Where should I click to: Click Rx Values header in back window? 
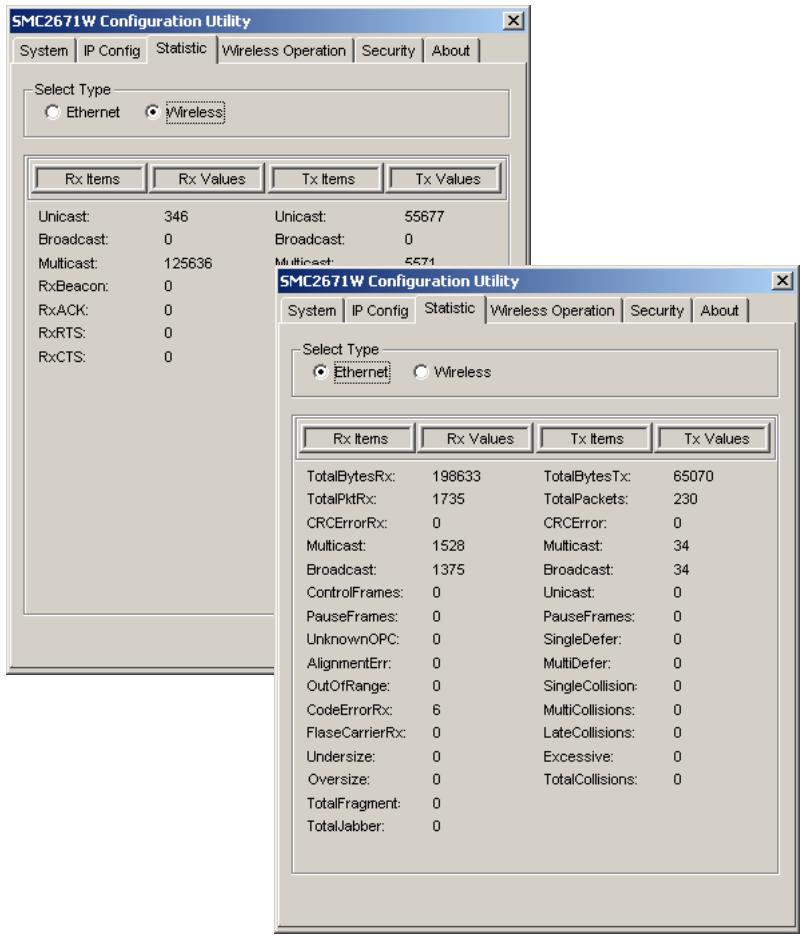(x=209, y=179)
